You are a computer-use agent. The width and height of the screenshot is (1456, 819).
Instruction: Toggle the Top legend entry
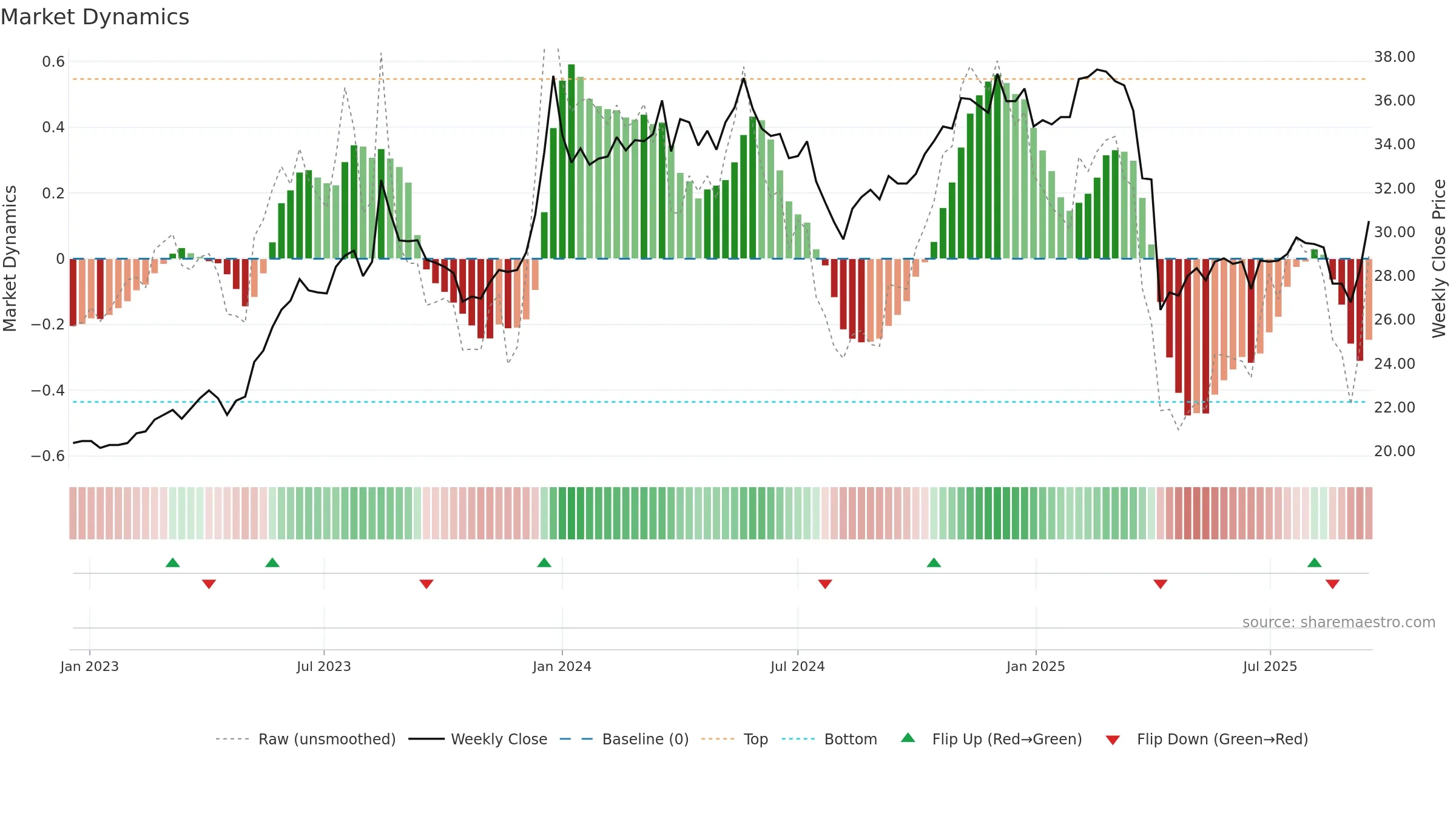tap(734, 739)
